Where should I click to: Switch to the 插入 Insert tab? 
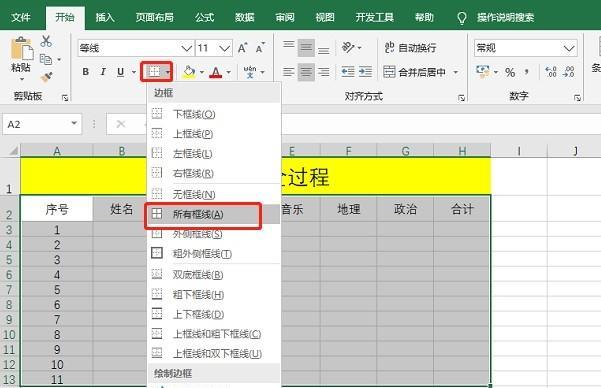(105, 17)
